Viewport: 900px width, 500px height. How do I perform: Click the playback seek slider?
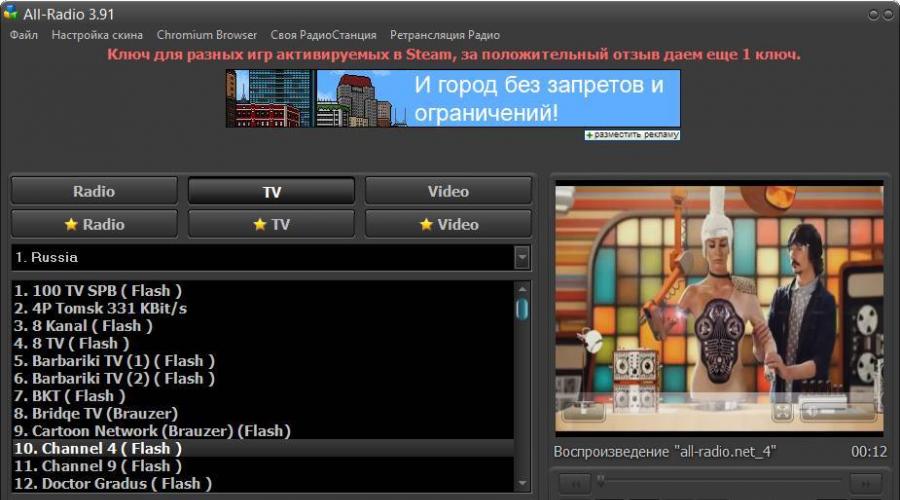coord(720,479)
